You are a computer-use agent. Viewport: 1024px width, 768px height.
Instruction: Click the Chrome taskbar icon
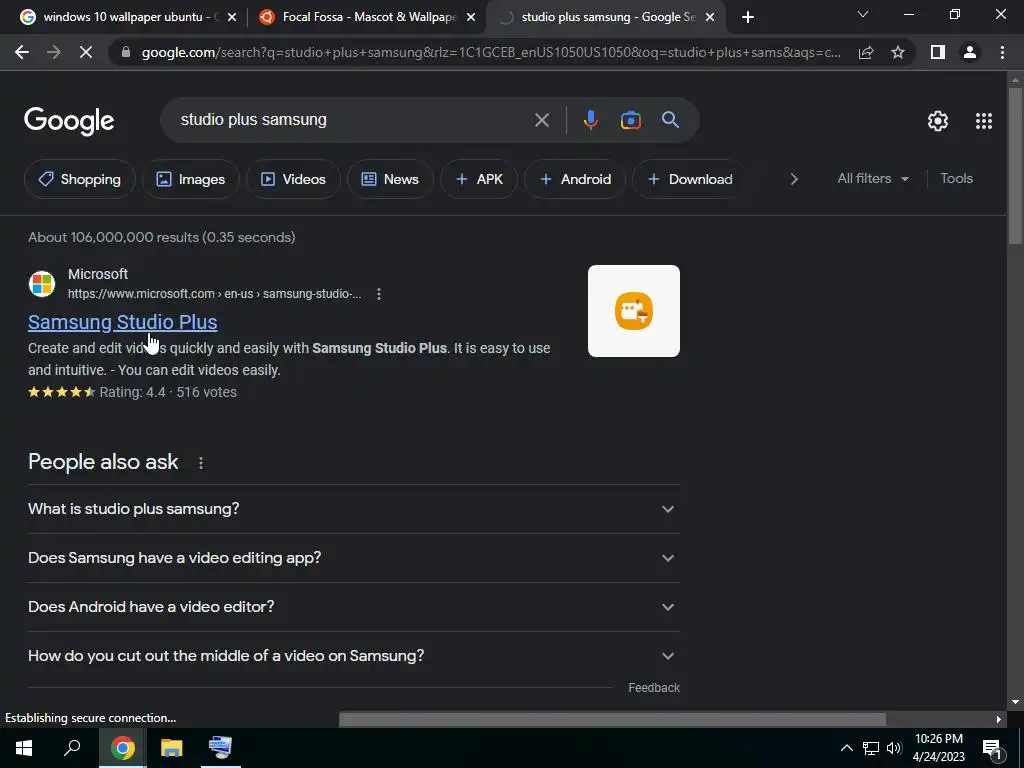122,748
